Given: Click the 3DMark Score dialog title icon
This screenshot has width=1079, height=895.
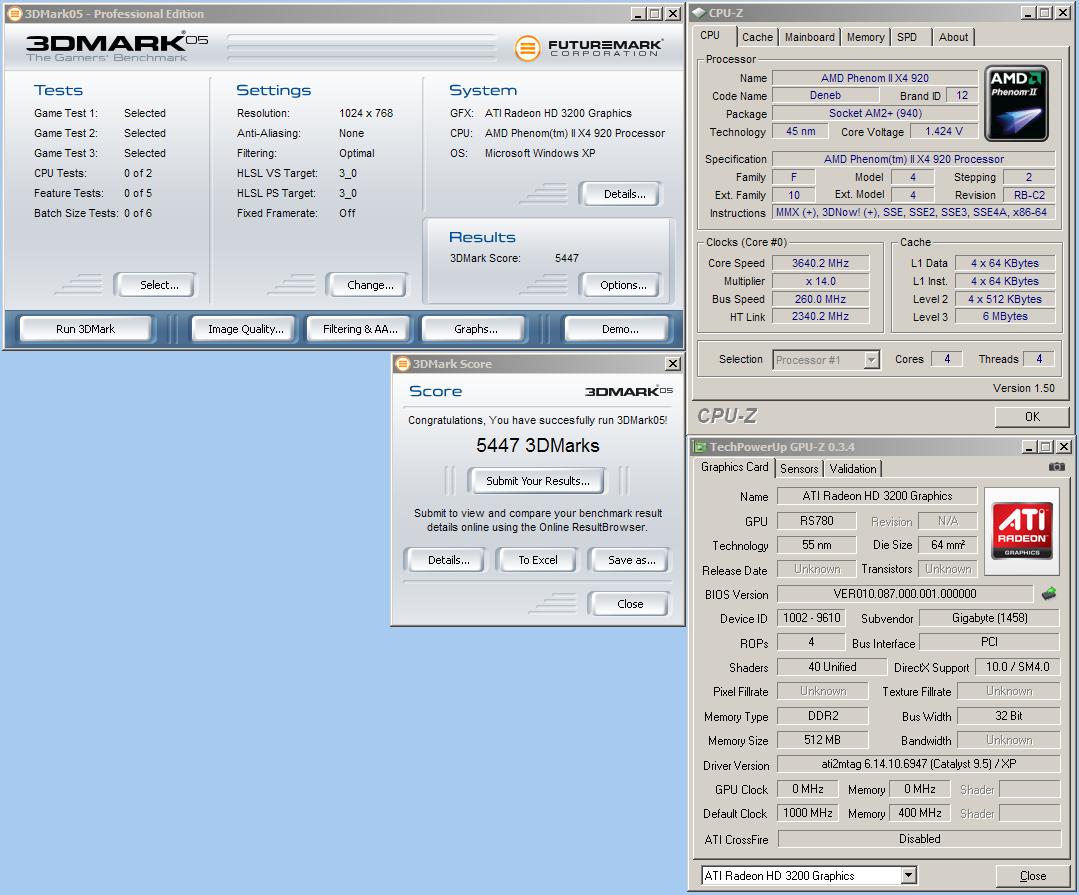Looking at the screenshot, I should point(402,364).
